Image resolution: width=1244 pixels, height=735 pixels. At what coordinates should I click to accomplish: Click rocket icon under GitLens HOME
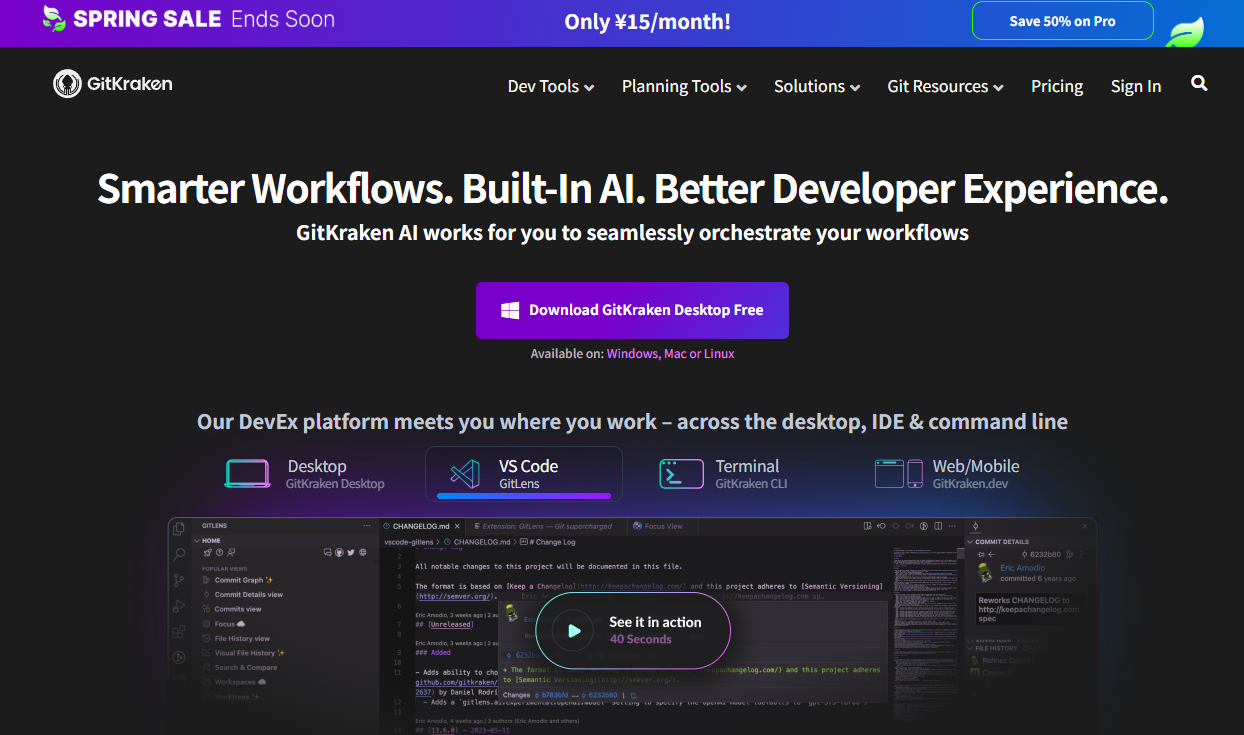tap(207, 552)
